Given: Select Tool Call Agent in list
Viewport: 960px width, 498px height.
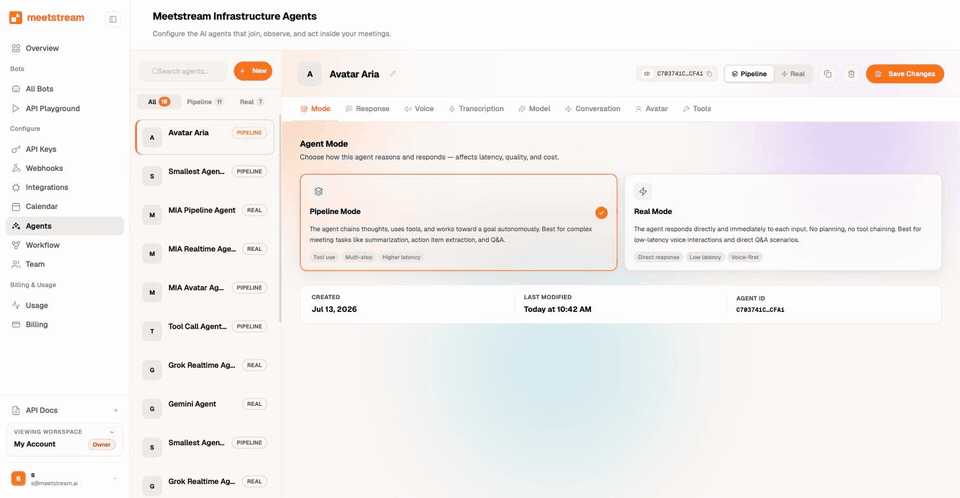Looking at the screenshot, I should [x=204, y=331].
